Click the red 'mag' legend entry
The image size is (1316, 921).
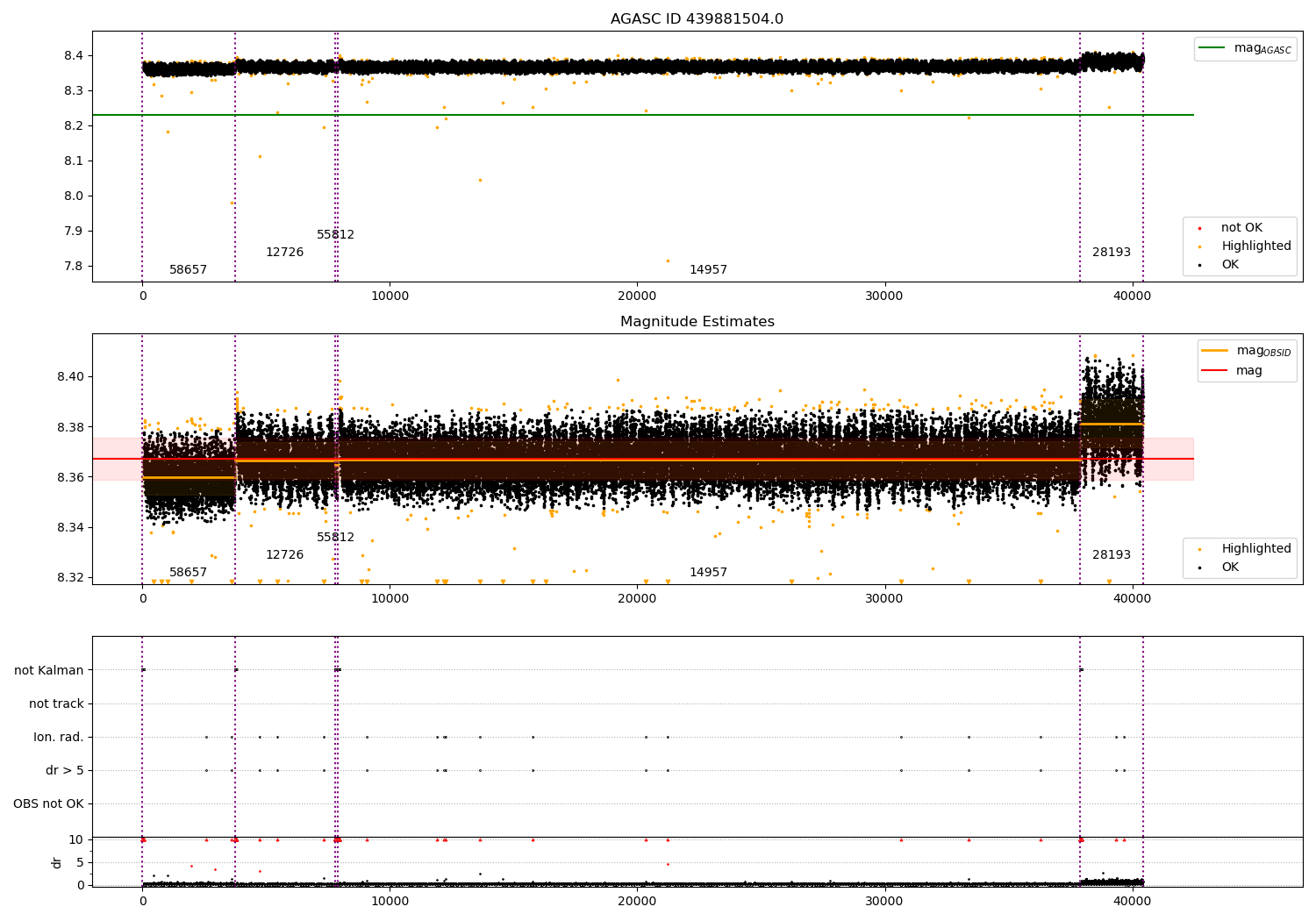(1232, 371)
